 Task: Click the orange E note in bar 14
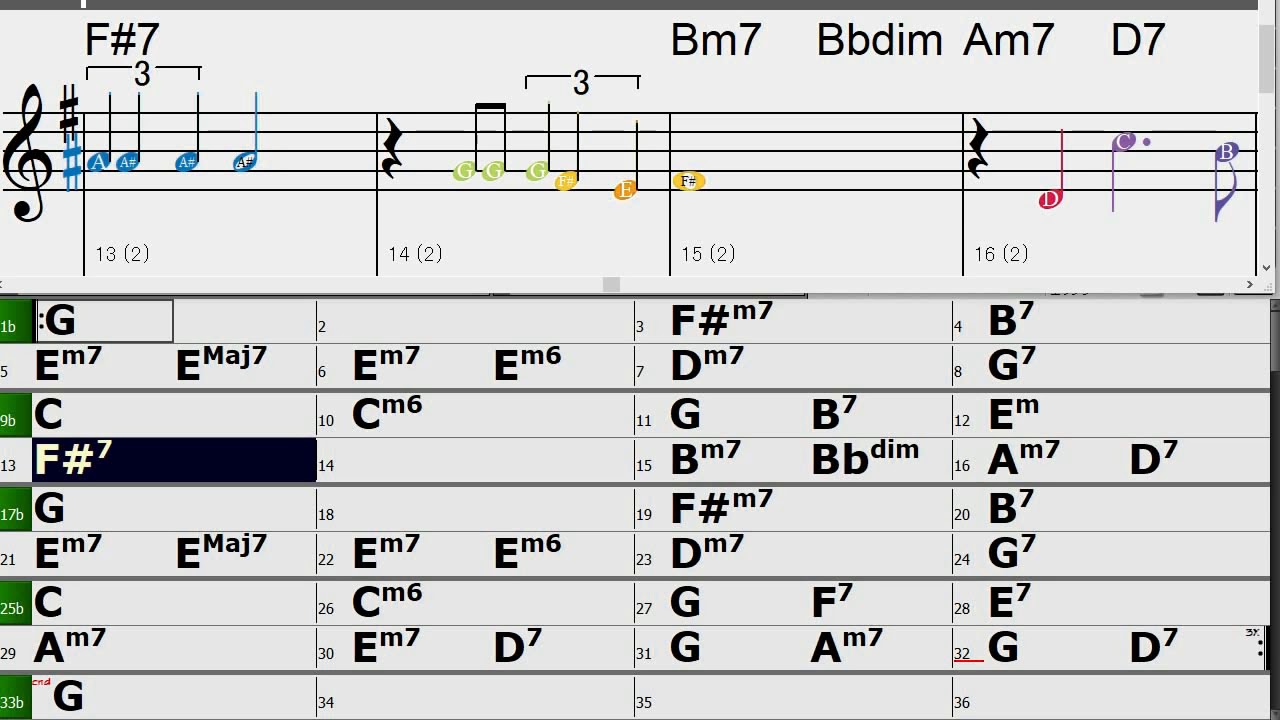pyautogui.click(x=625, y=190)
